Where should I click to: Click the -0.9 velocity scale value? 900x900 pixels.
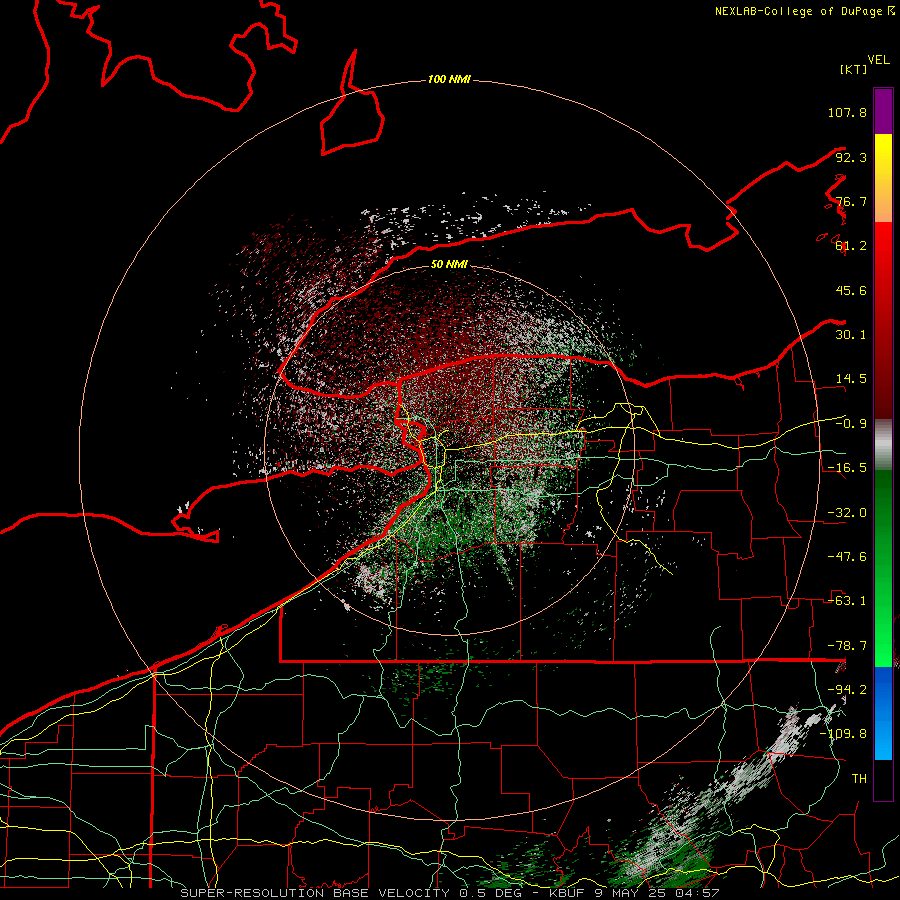851,424
